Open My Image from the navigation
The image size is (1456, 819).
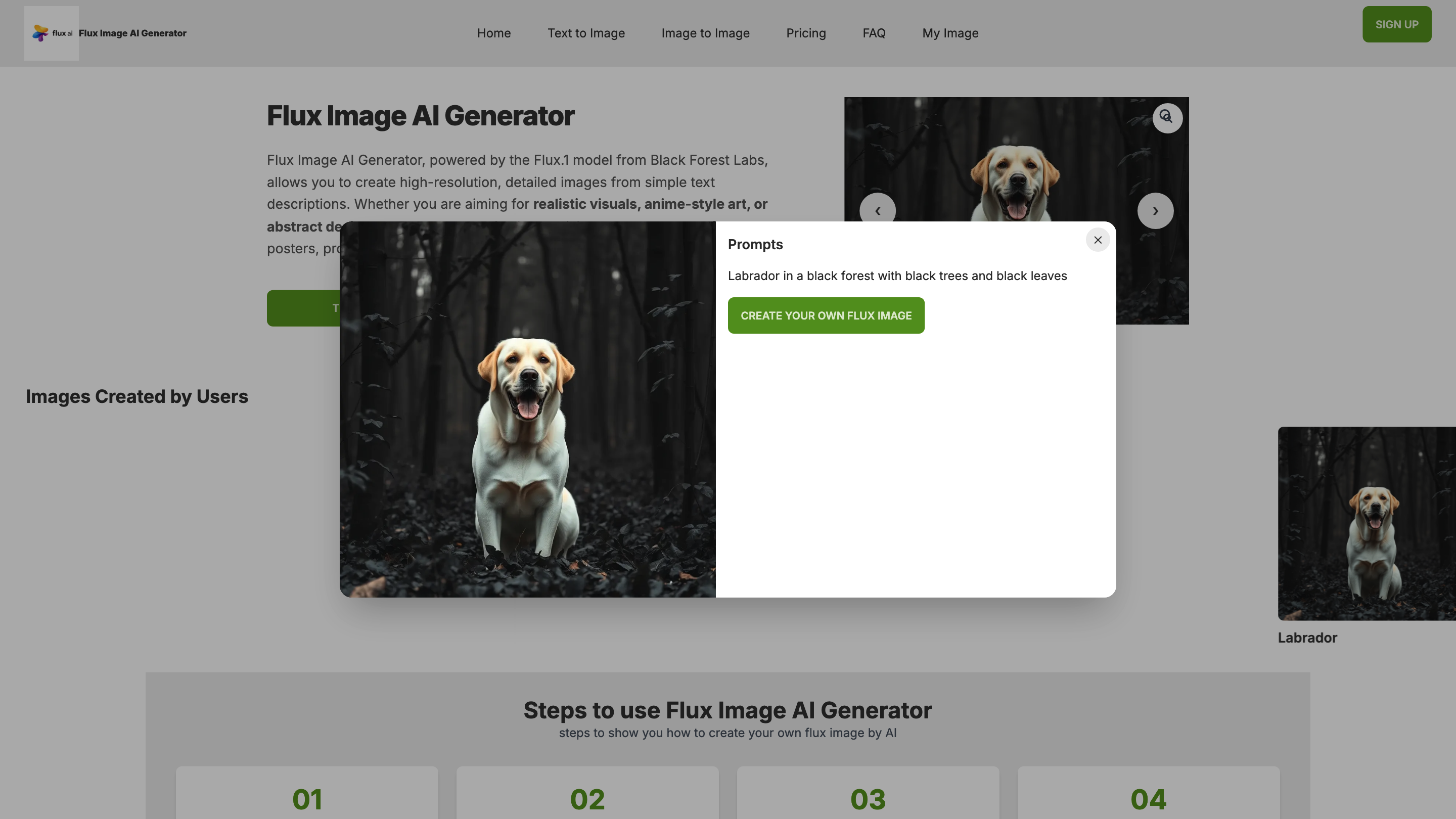coord(950,33)
